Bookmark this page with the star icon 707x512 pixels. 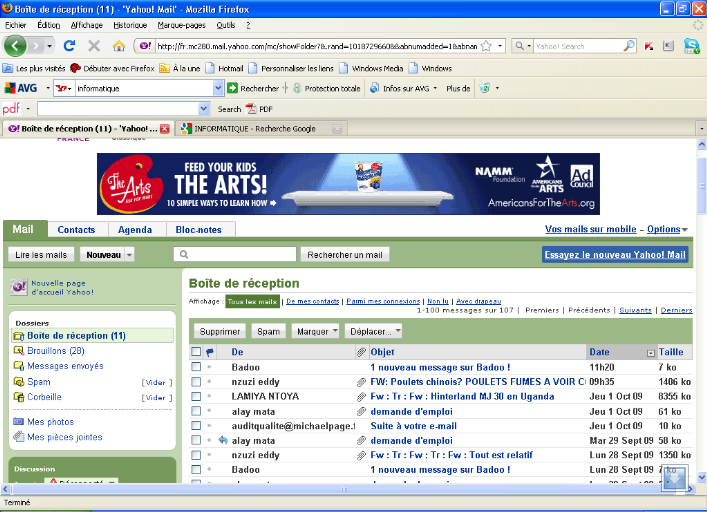click(x=486, y=46)
